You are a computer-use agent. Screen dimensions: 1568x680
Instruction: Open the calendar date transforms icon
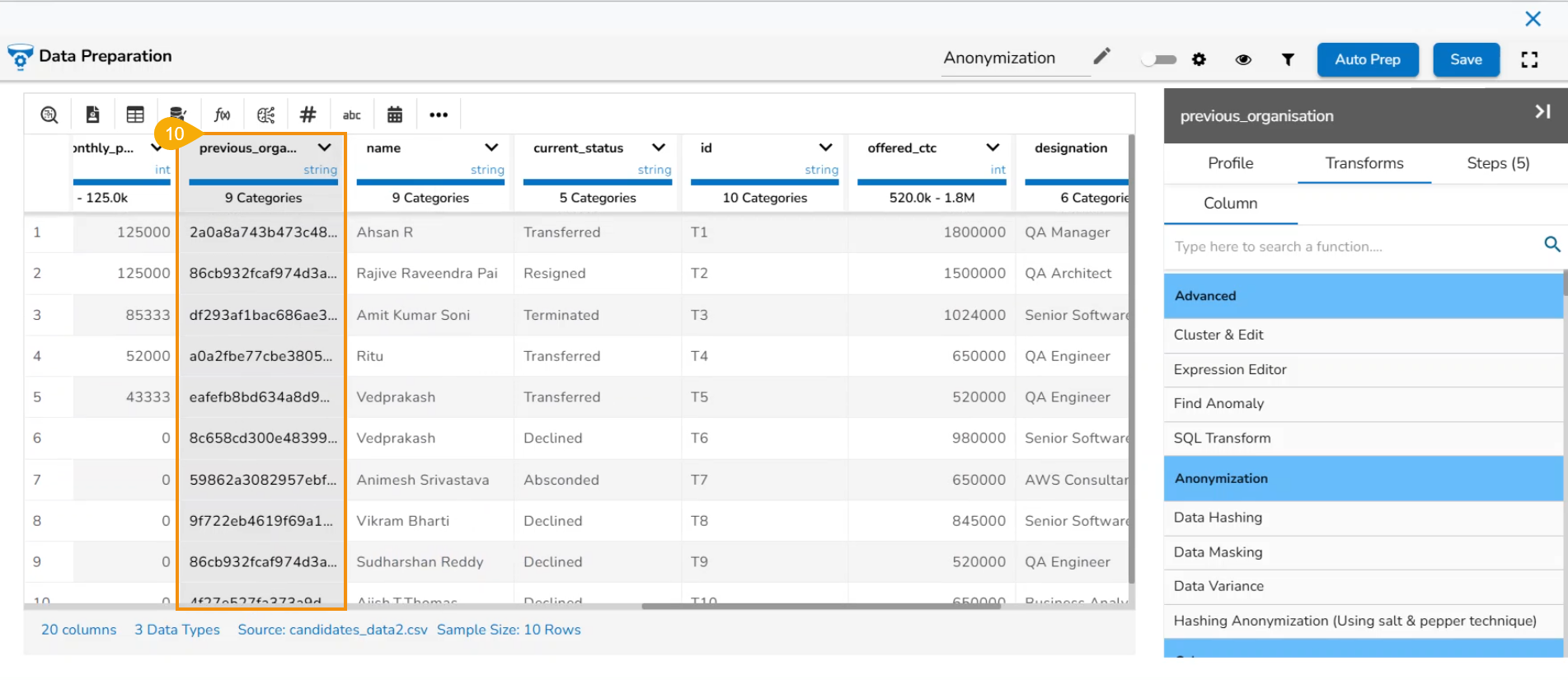(x=395, y=115)
